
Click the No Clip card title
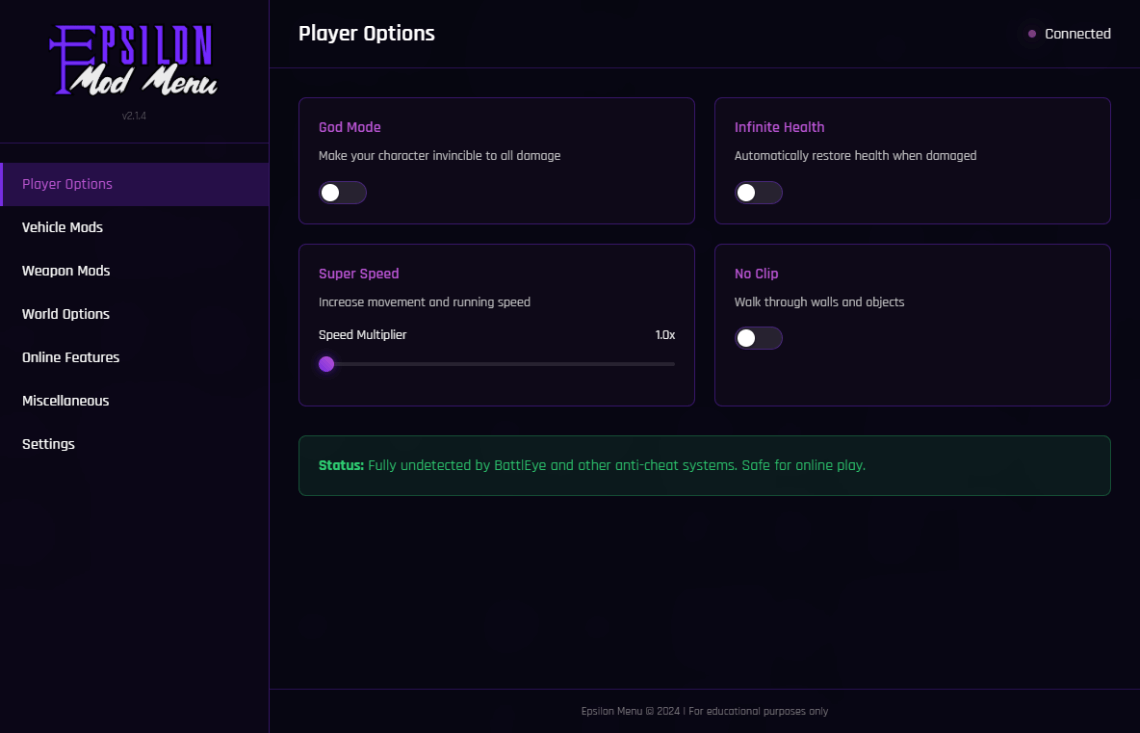(756, 274)
